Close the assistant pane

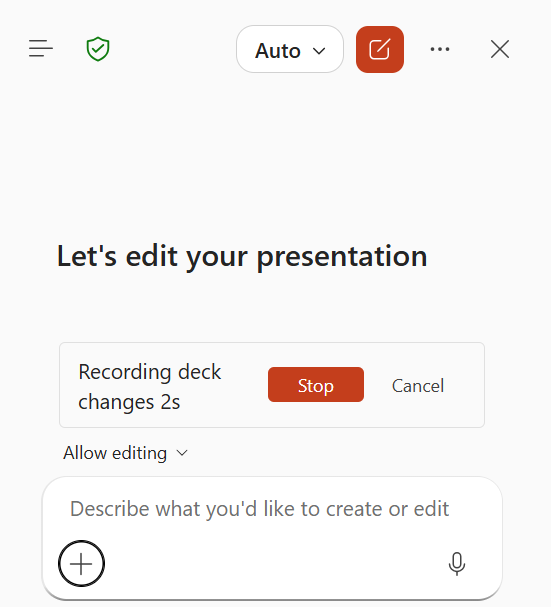click(500, 49)
